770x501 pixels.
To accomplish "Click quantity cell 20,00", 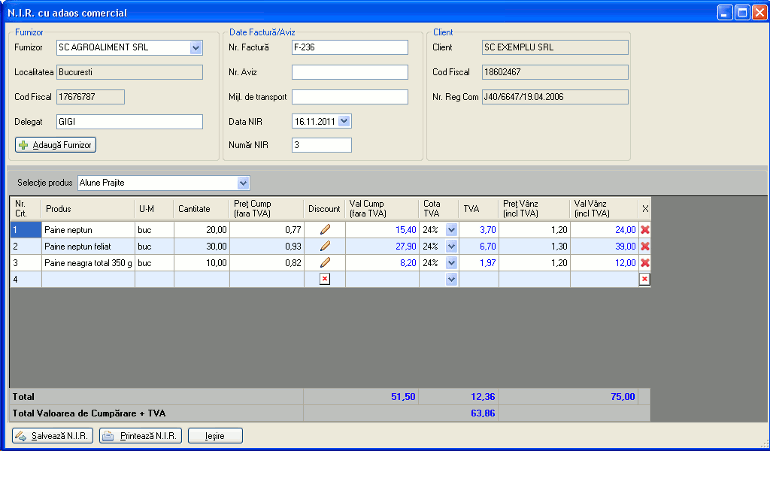I will pyautogui.click(x=201, y=229).
